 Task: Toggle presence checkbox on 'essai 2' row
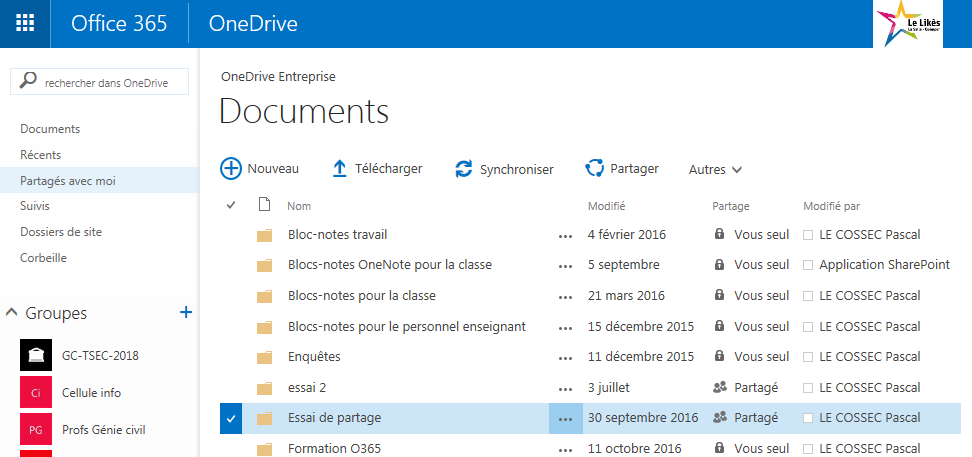point(808,388)
